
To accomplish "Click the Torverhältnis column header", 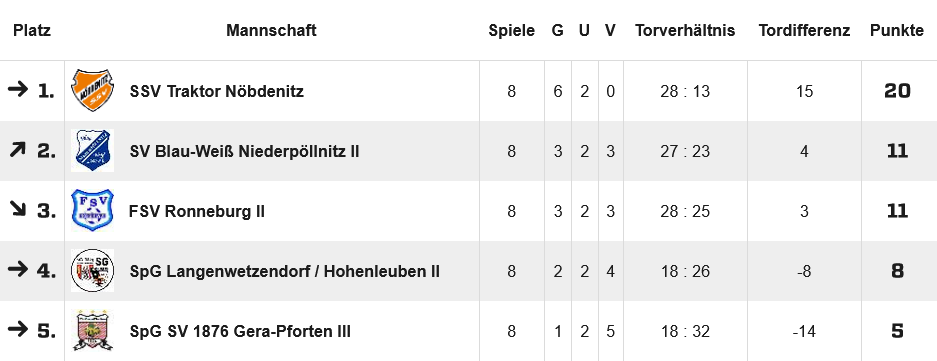I will (685, 30).
